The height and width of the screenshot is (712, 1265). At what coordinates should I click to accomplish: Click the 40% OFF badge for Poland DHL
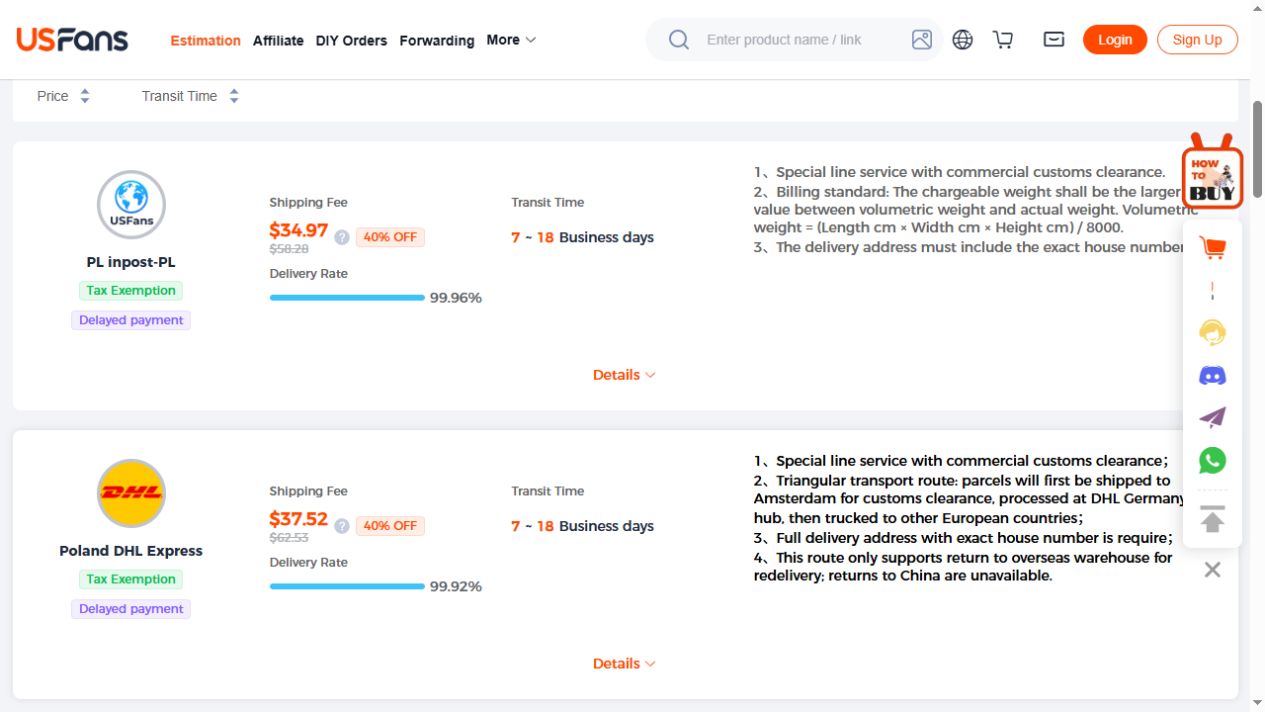[390, 526]
